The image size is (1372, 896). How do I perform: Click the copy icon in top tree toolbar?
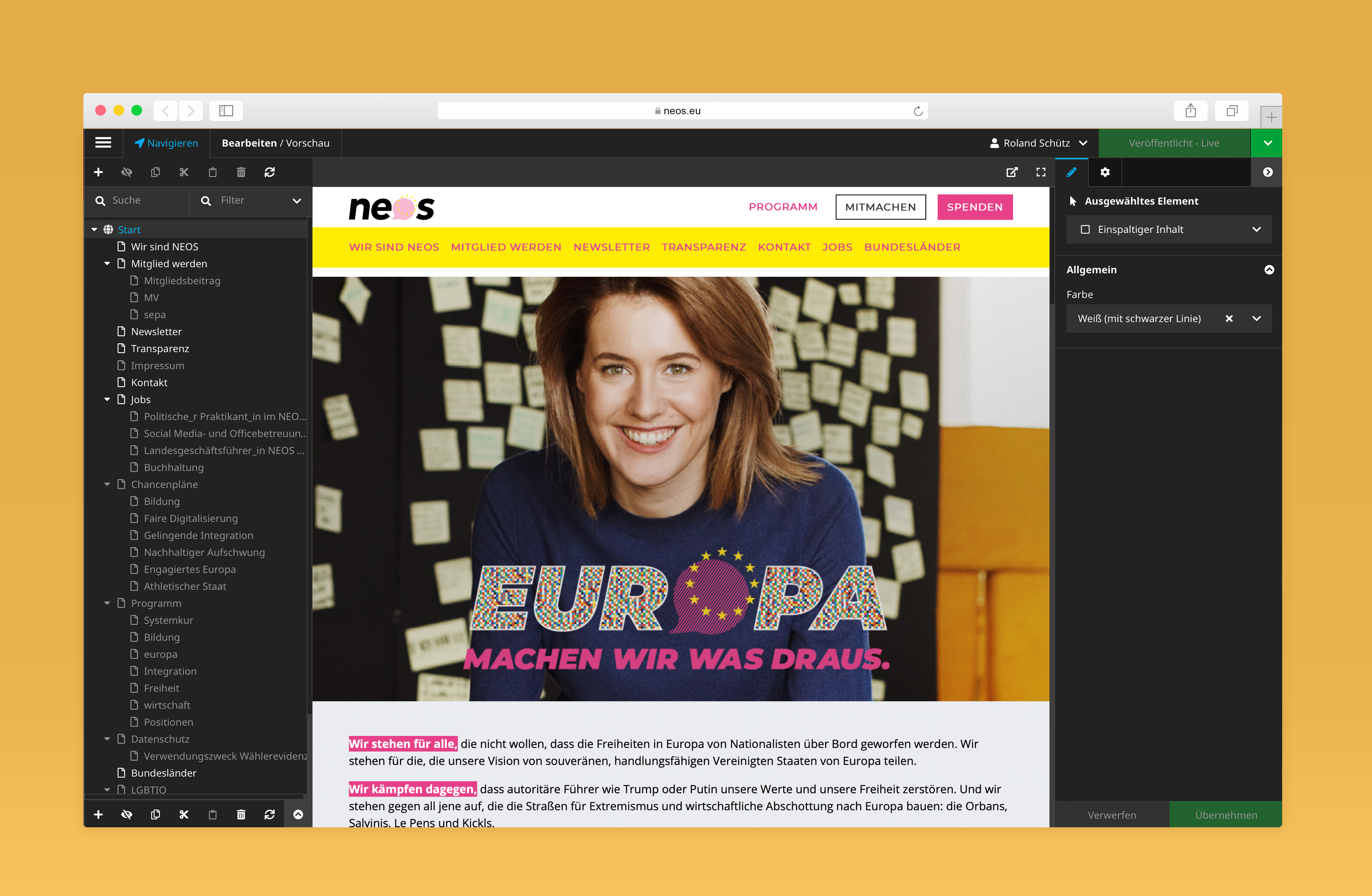[x=155, y=172]
